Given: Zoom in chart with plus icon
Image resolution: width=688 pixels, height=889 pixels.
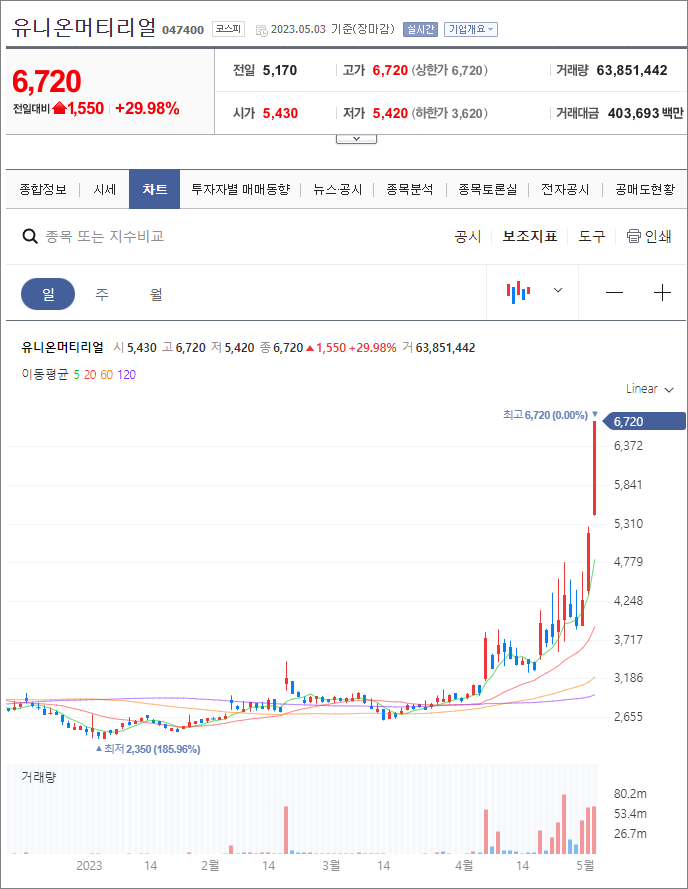Looking at the screenshot, I should click(662, 293).
